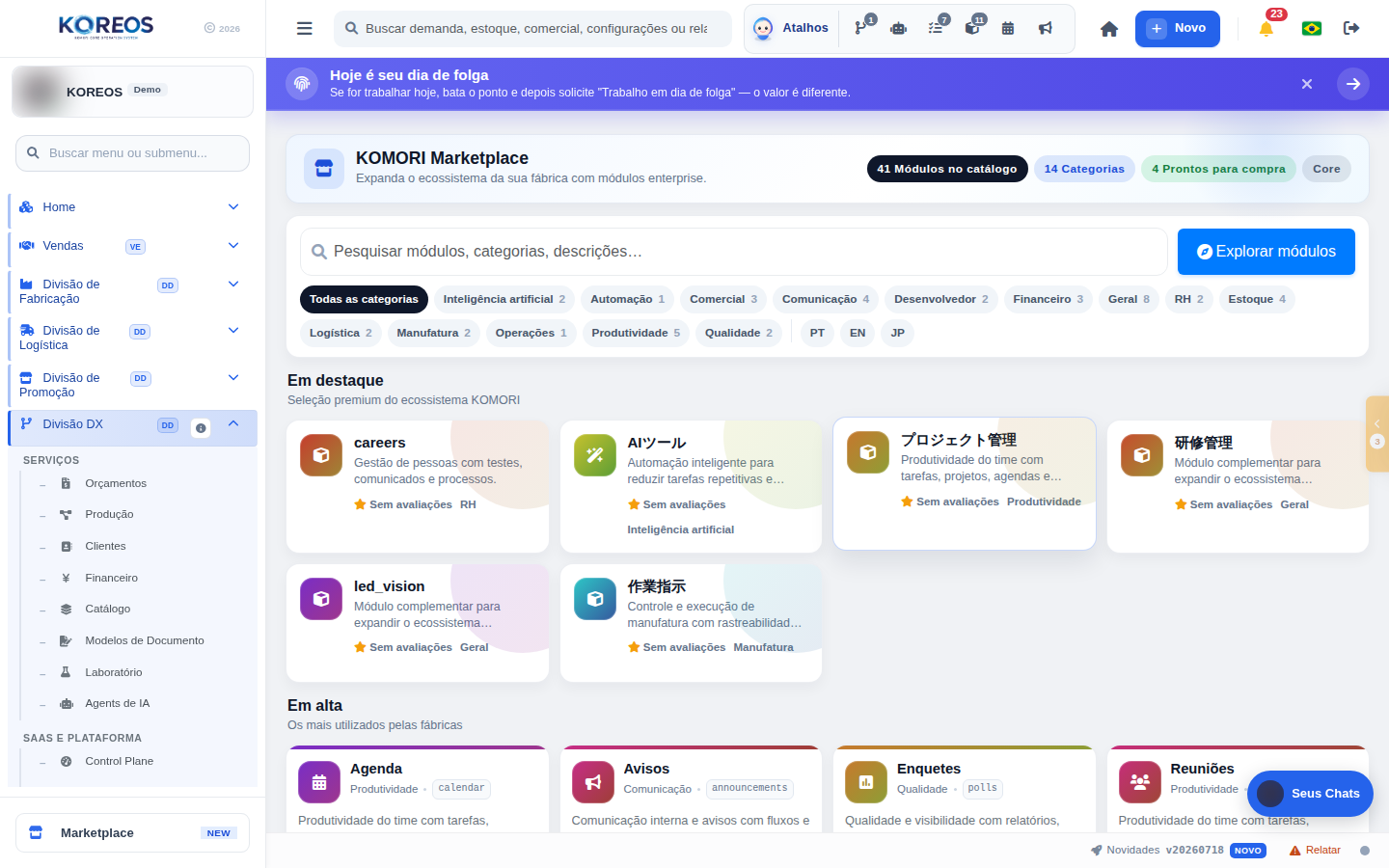Open Marketplace link in sidebar bottom
This screenshot has width=1389, height=868.
pos(132,833)
